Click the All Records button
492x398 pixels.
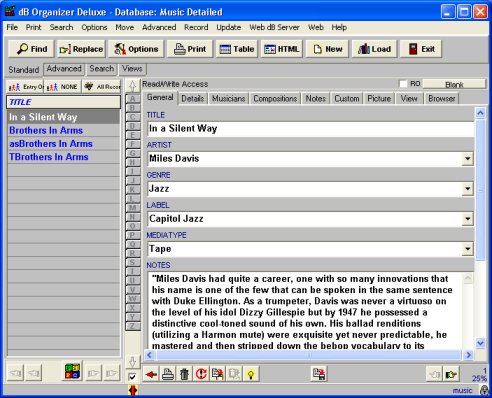[101, 87]
